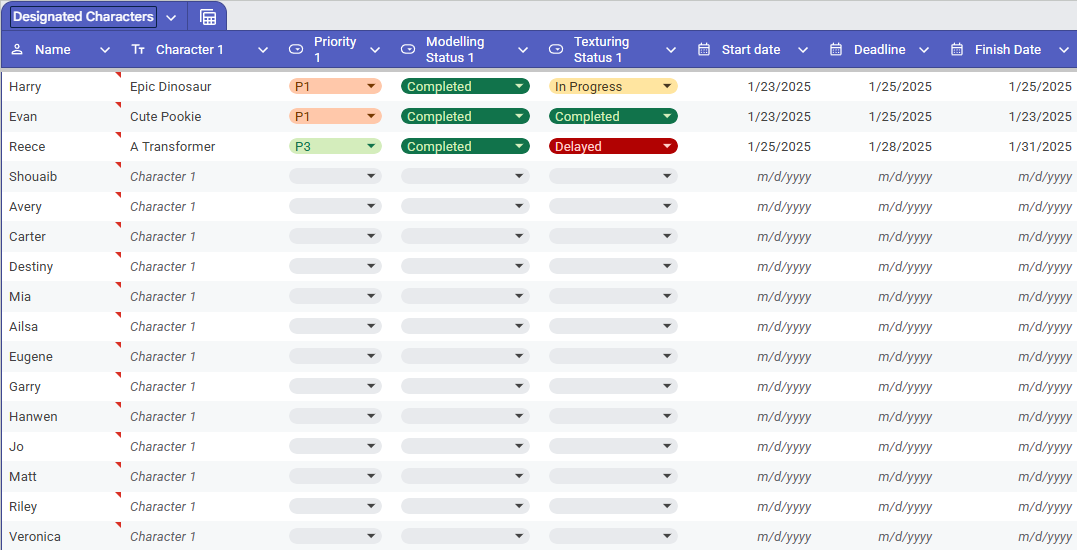Select Evan's finish date 1/23/2025
Screen dimensions: 1077x550
(1009, 116)
